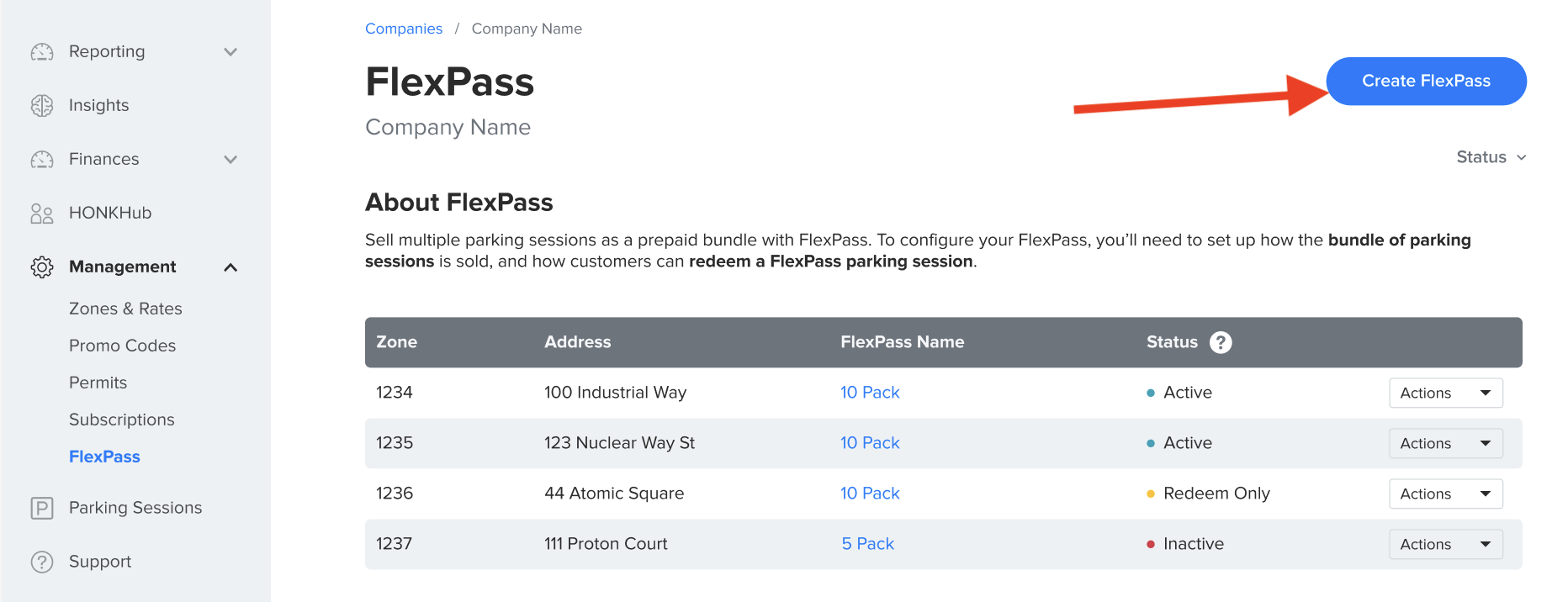
Task: Click the Parking Sessions P icon
Action: (42, 508)
